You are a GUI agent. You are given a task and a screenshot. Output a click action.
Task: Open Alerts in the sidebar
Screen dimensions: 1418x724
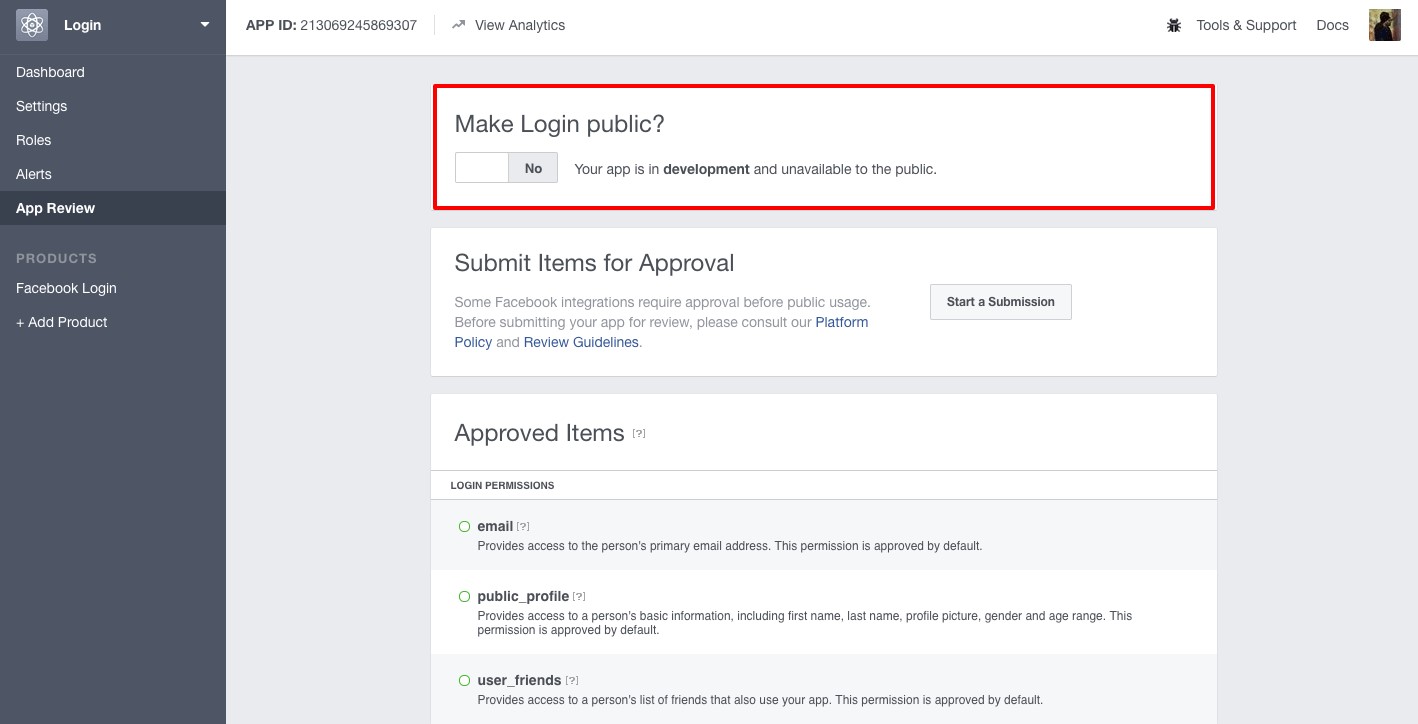point(33,174)
